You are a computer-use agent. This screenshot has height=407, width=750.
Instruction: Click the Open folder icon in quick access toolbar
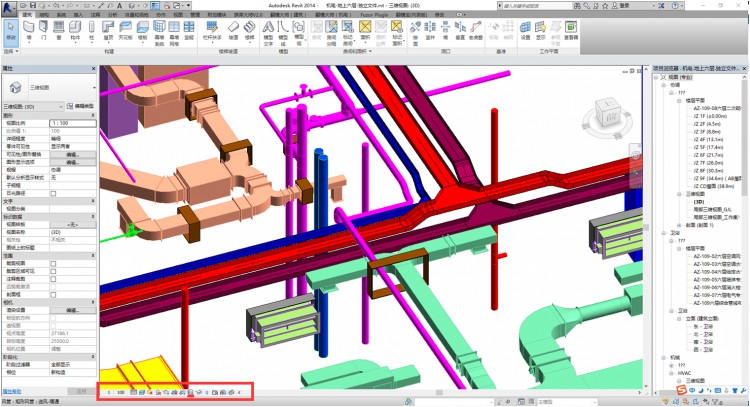click(22, 5)
